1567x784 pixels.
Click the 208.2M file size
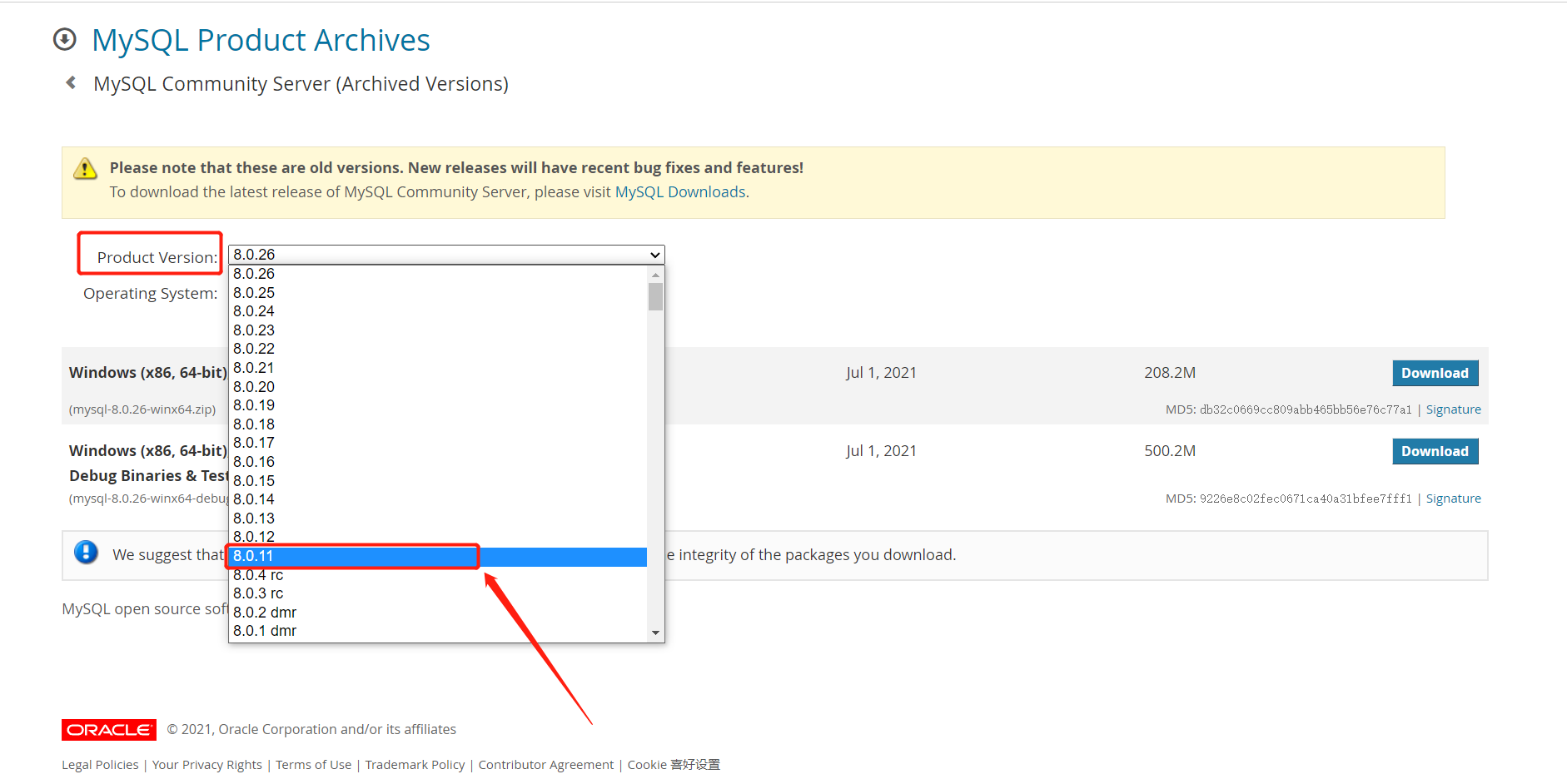point(1170,373)
